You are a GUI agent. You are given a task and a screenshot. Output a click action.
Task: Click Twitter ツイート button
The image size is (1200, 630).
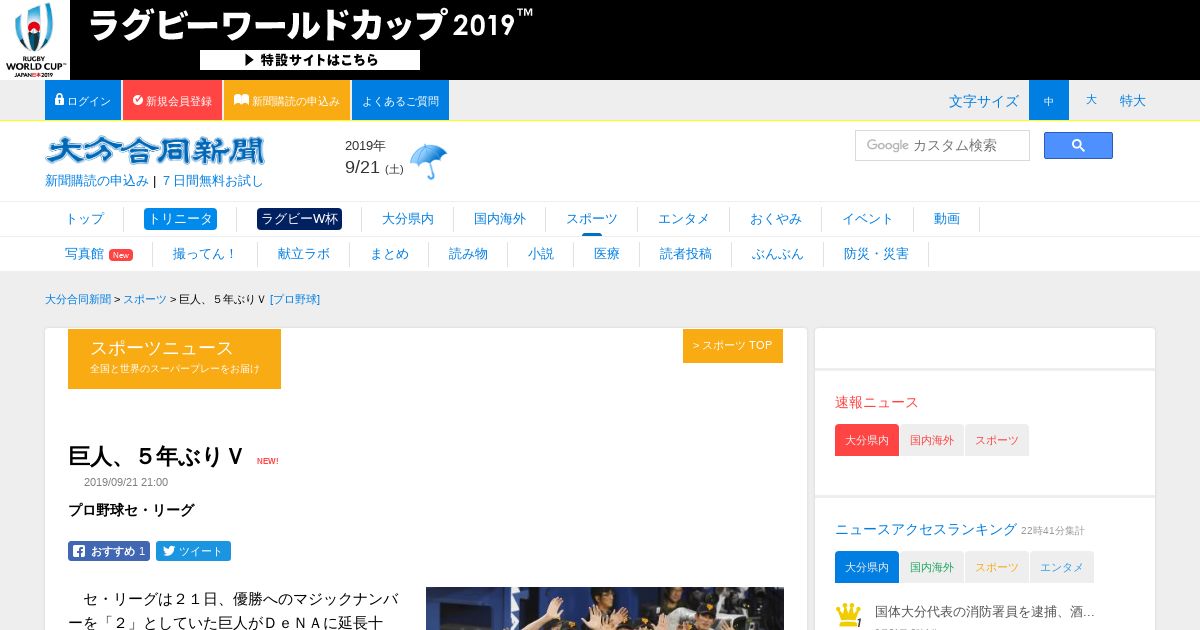[x=193, y=551]
